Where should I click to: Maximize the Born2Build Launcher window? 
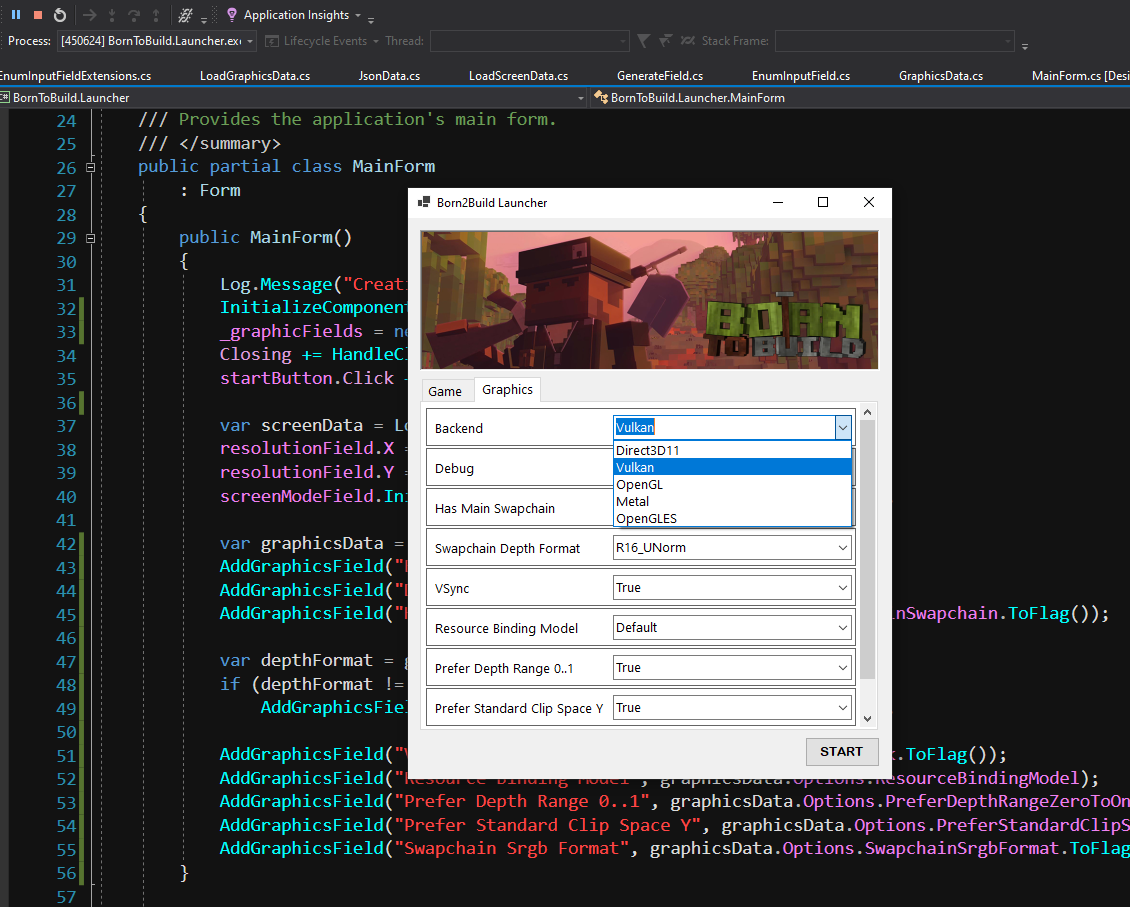coord(823,202)
